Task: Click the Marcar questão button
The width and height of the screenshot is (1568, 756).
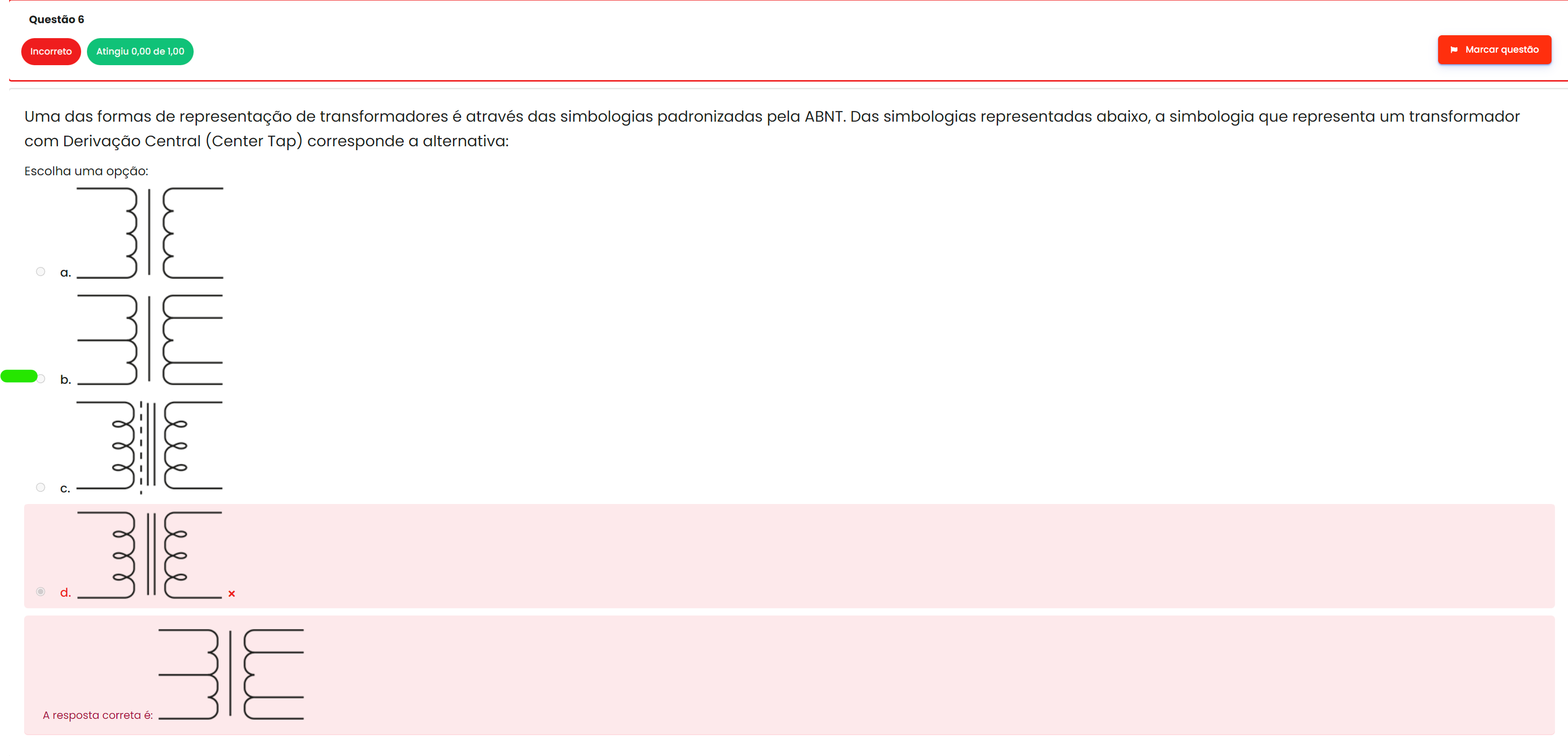Action: pos(1494,50)
